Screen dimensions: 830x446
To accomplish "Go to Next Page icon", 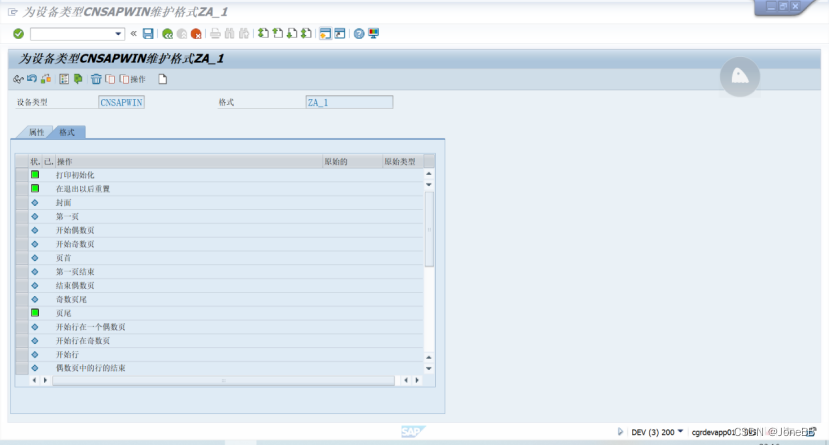I will click(x=292, y=34).
